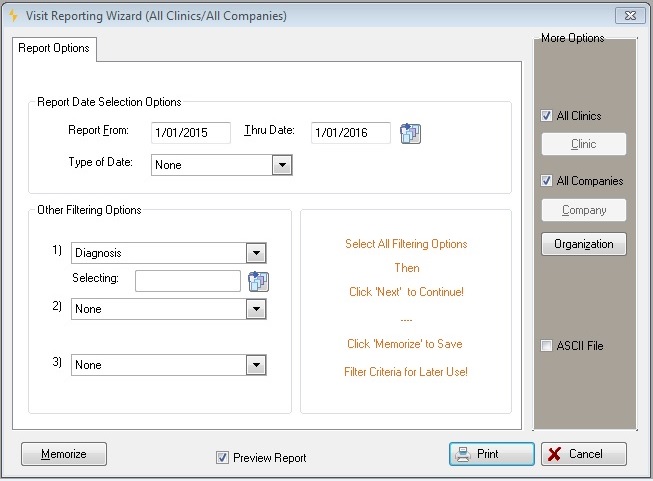Uncheck the All Companies checkbox
This screenshot has width=653, height=481.
tap(546, 180)
